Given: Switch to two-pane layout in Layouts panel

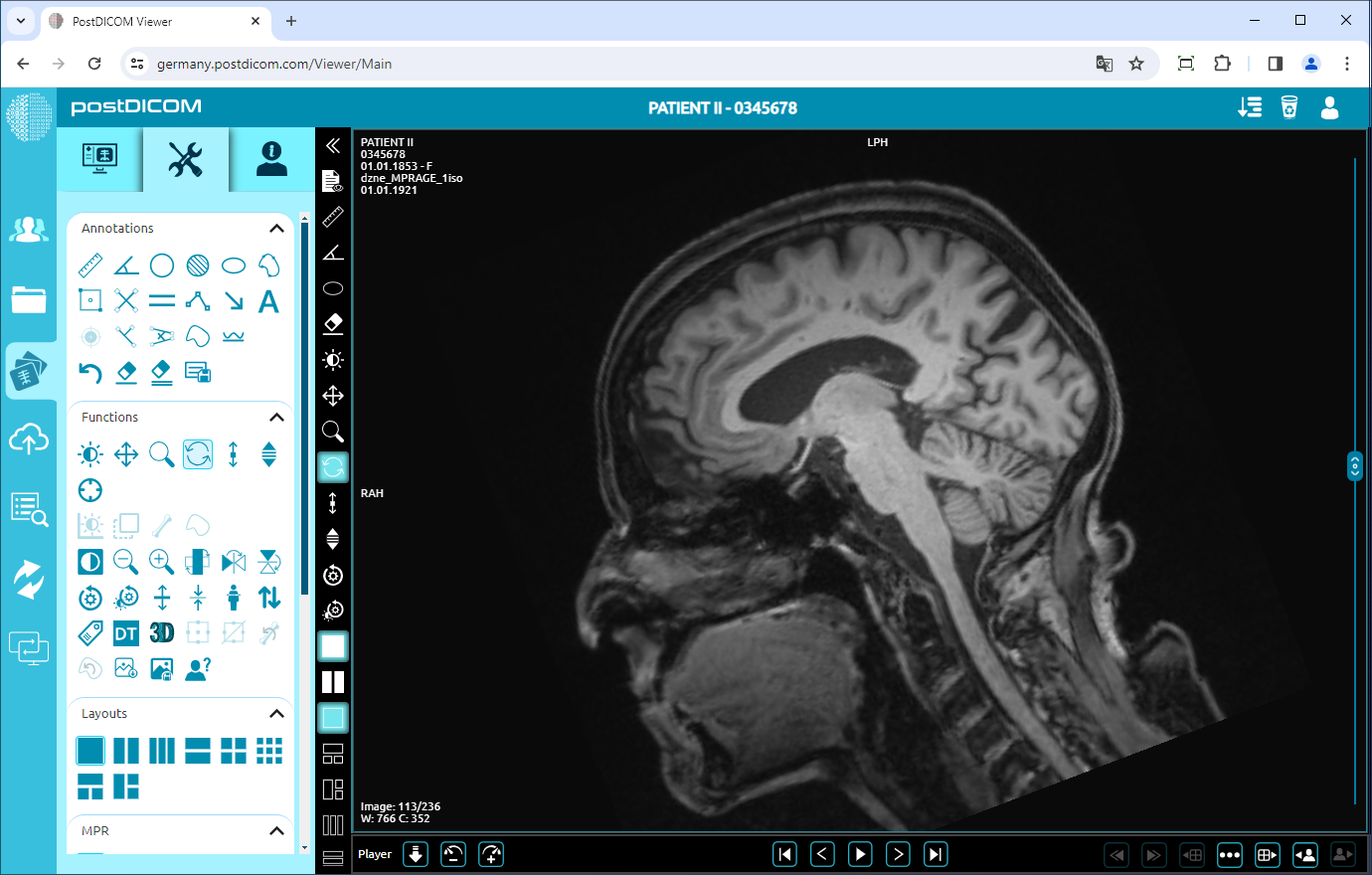Looking at the screenshot, I should [x=126, y=751].
